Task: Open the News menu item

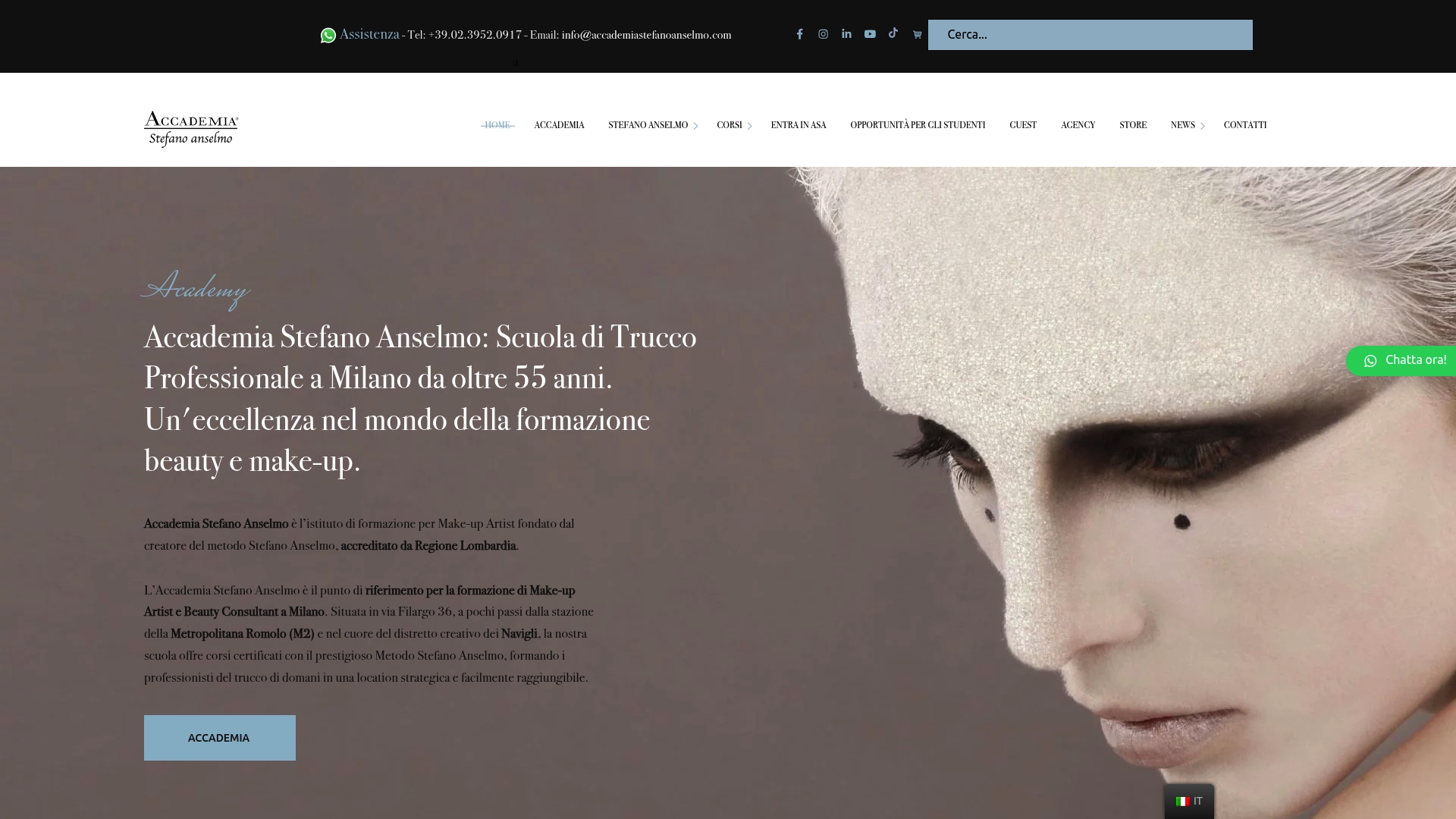Action: click(1182, 125)
